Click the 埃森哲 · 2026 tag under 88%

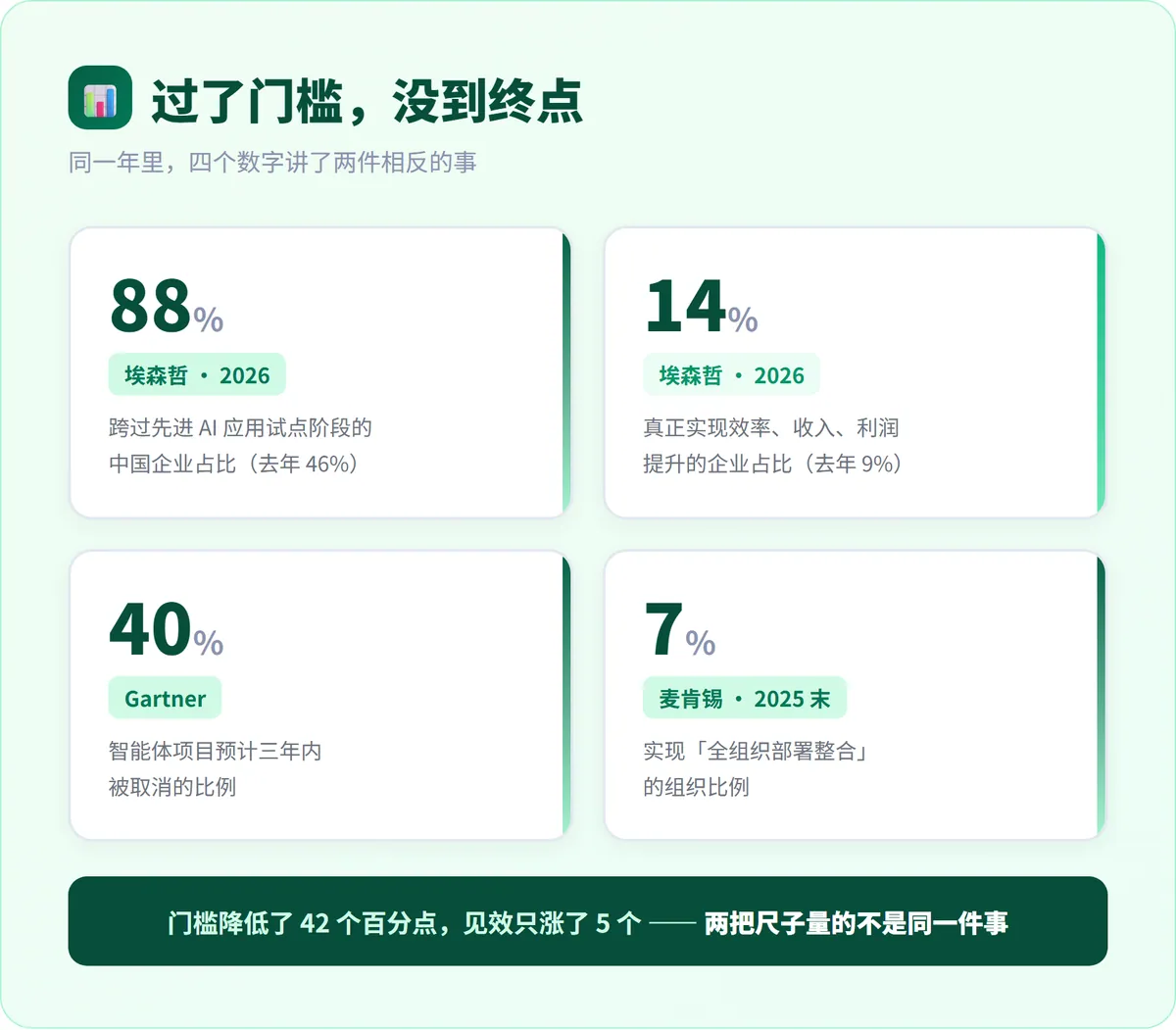click(197, 375)
